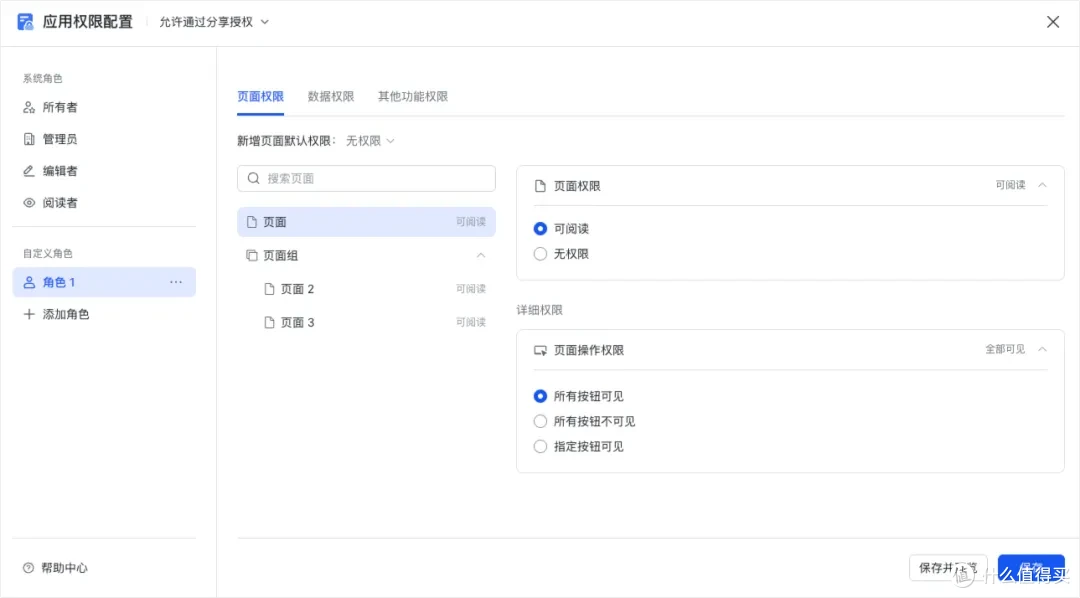1080x598 pixels.
Task: Close the permission config dialog
Action: click(1053, 22)
